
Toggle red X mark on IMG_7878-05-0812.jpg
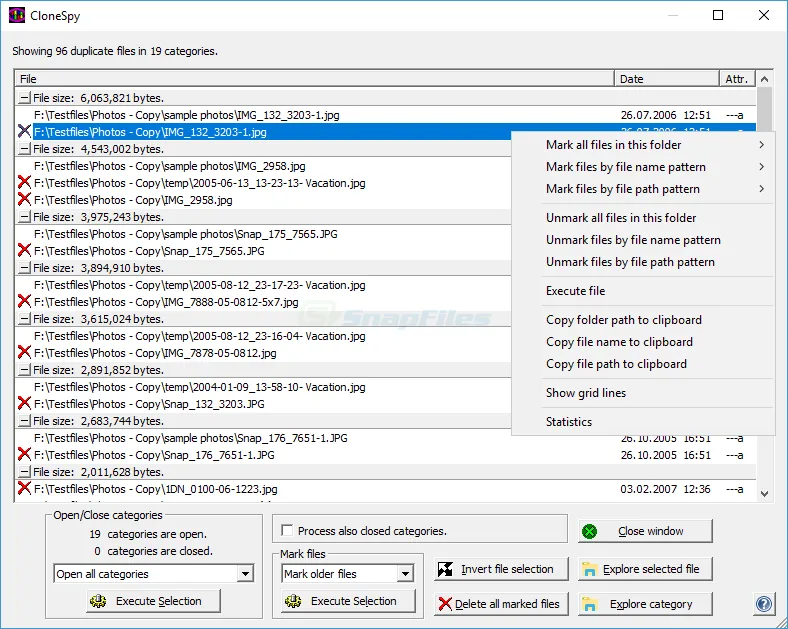[x=24, y=352]
